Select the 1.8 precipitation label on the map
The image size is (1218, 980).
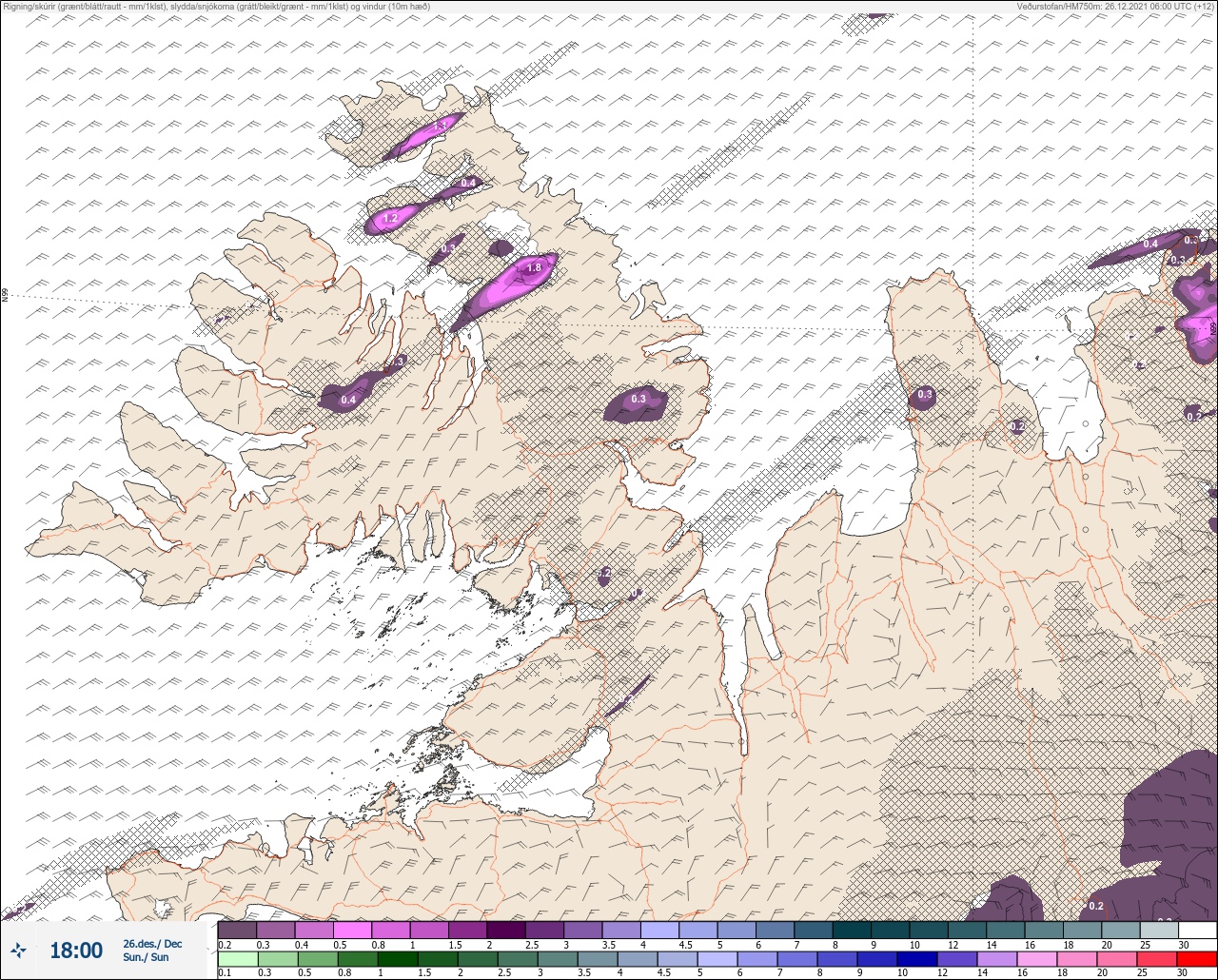tap(534, 268)
